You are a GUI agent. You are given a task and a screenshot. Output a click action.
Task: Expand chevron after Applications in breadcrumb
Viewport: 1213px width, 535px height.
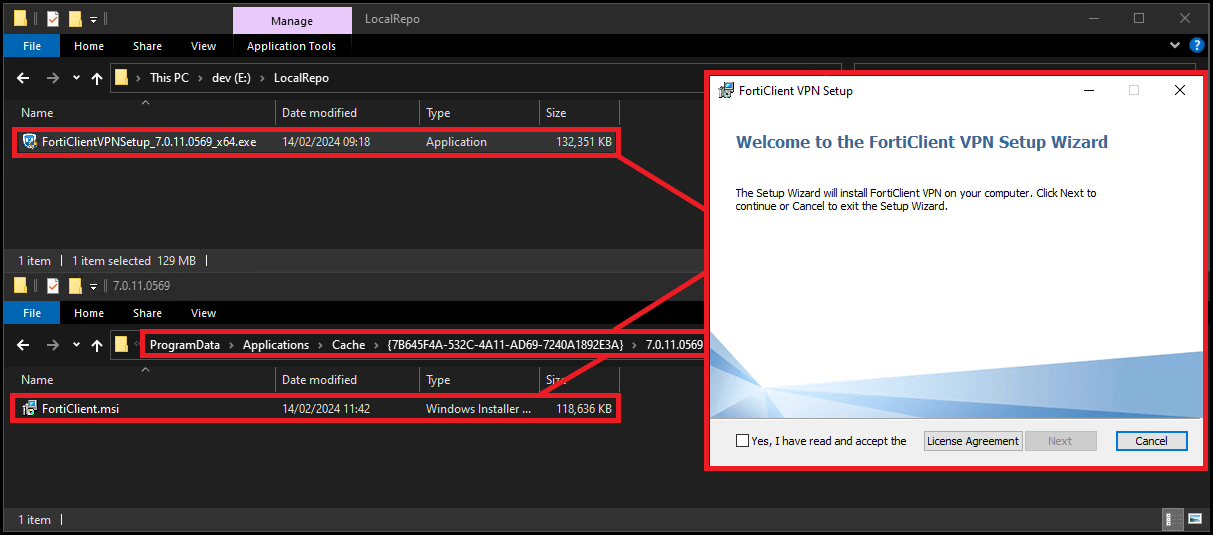click(321, 345)
